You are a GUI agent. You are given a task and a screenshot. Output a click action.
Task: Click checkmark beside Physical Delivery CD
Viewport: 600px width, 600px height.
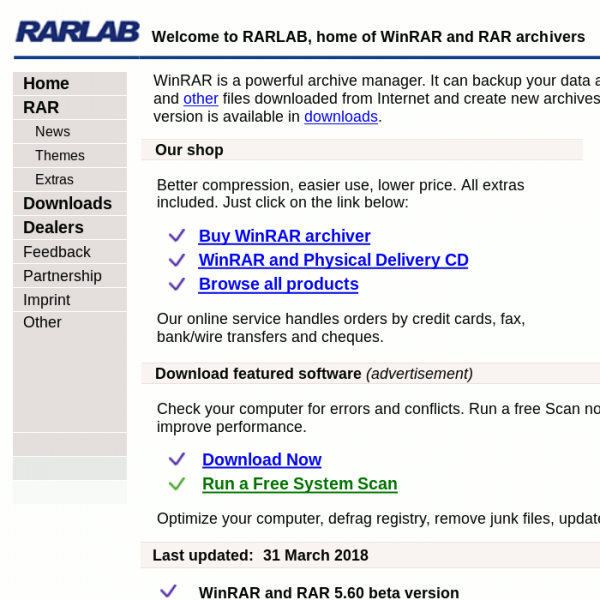pyautogui.click(x=177, y=260)
